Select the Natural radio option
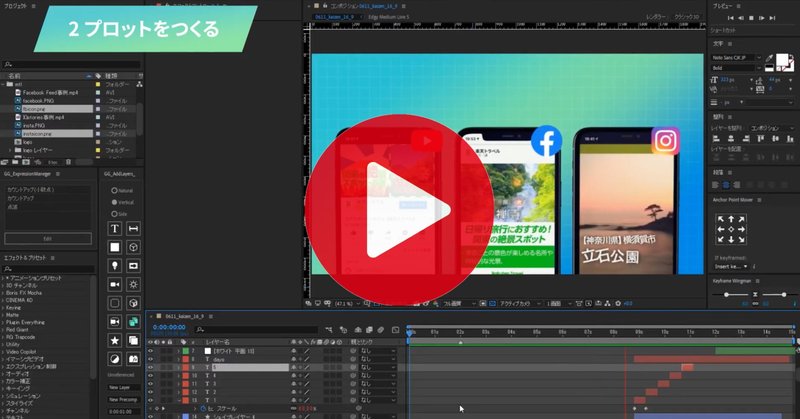 (x=114, y=190)
